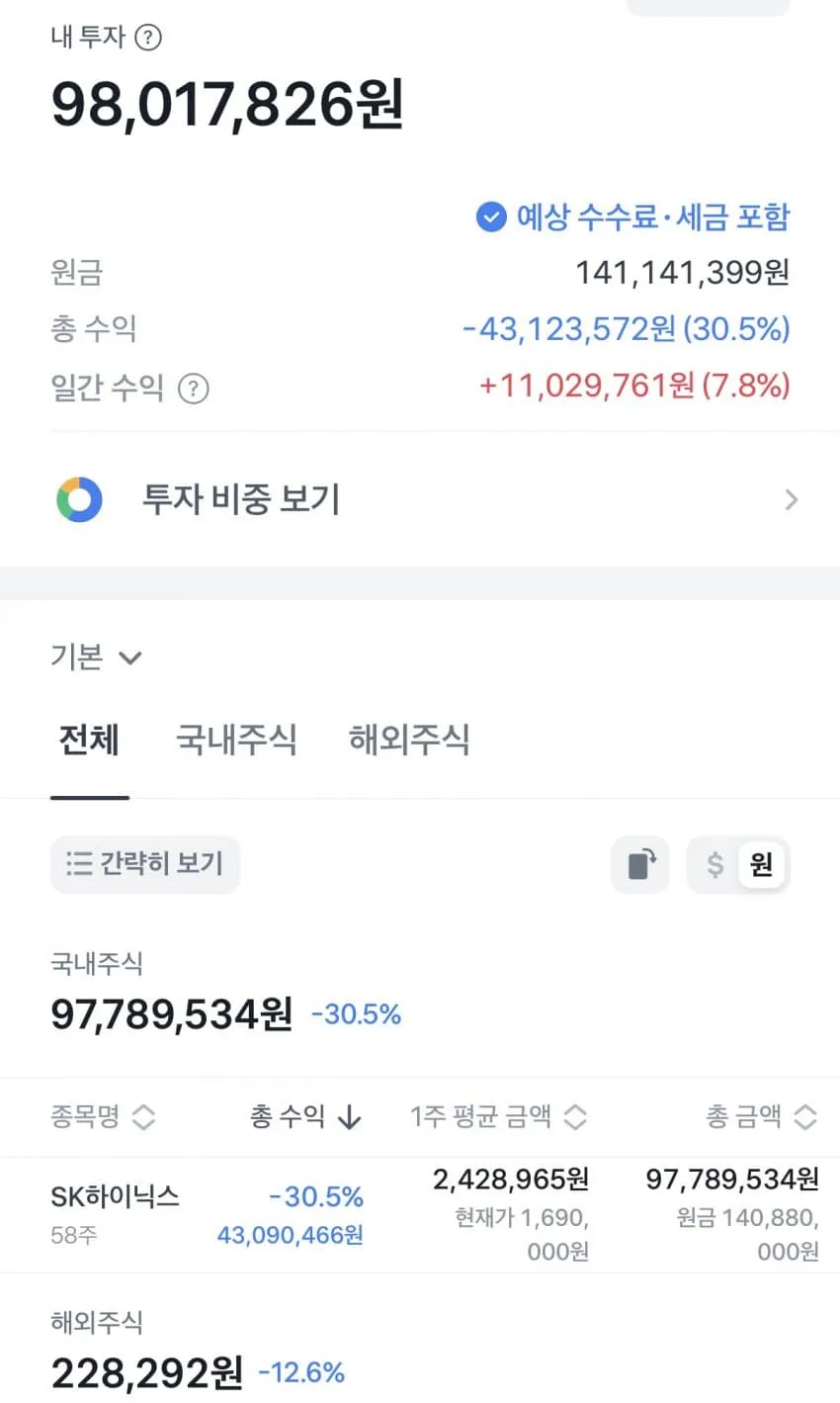Switch to 해외주식 tab
Viewport: 840px width, 1403px height.
click(409, 740)
